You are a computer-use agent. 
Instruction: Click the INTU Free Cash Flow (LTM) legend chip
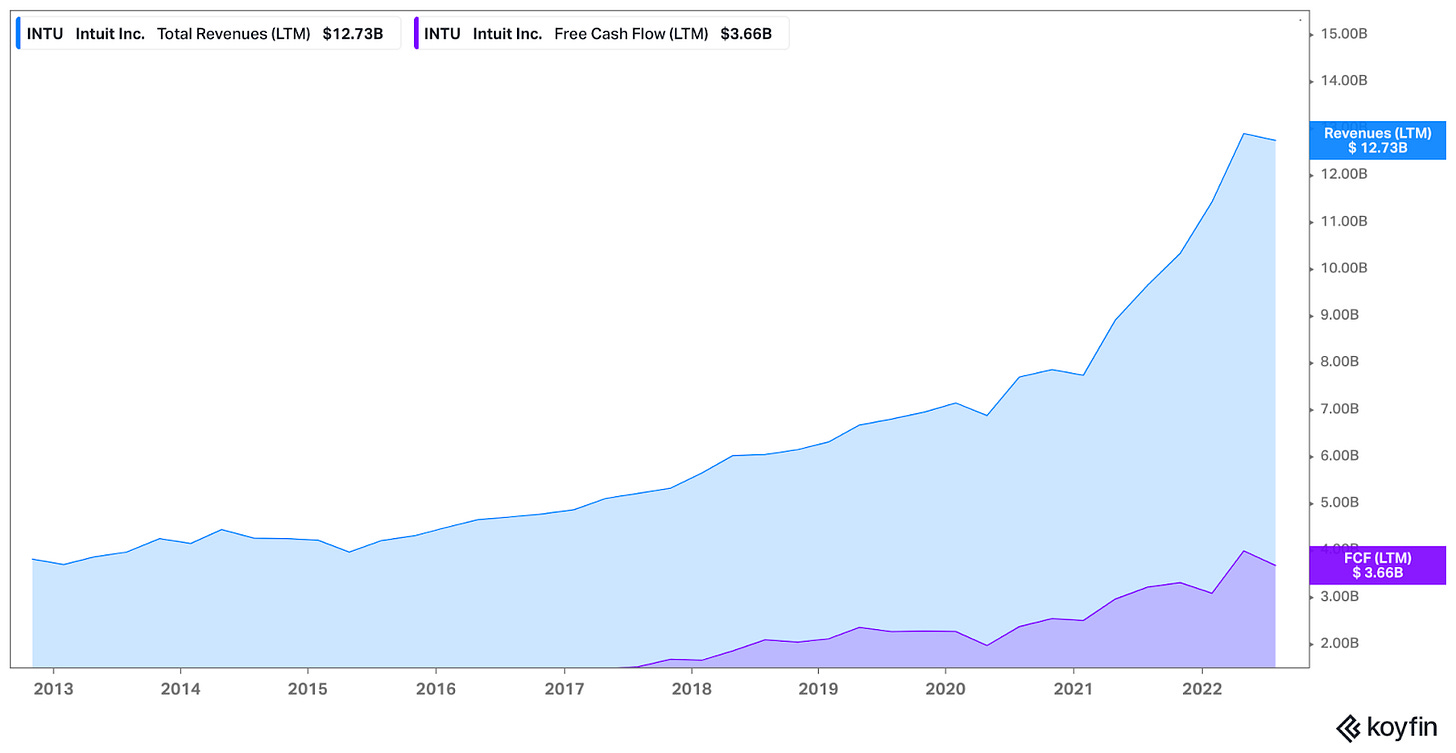pyautogui.click(x=601, y=34)
